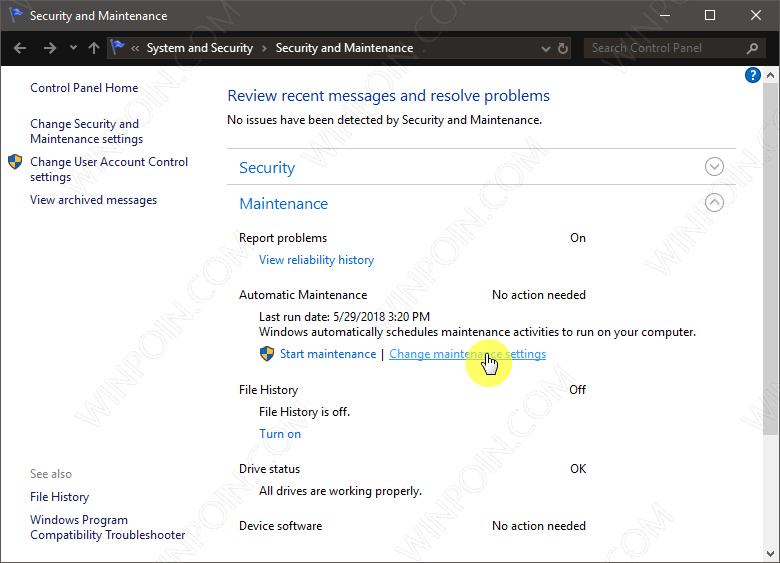Collapse the Maintenance section chevron
Viewport: 780px width, 563px height.
pos(714,202)
